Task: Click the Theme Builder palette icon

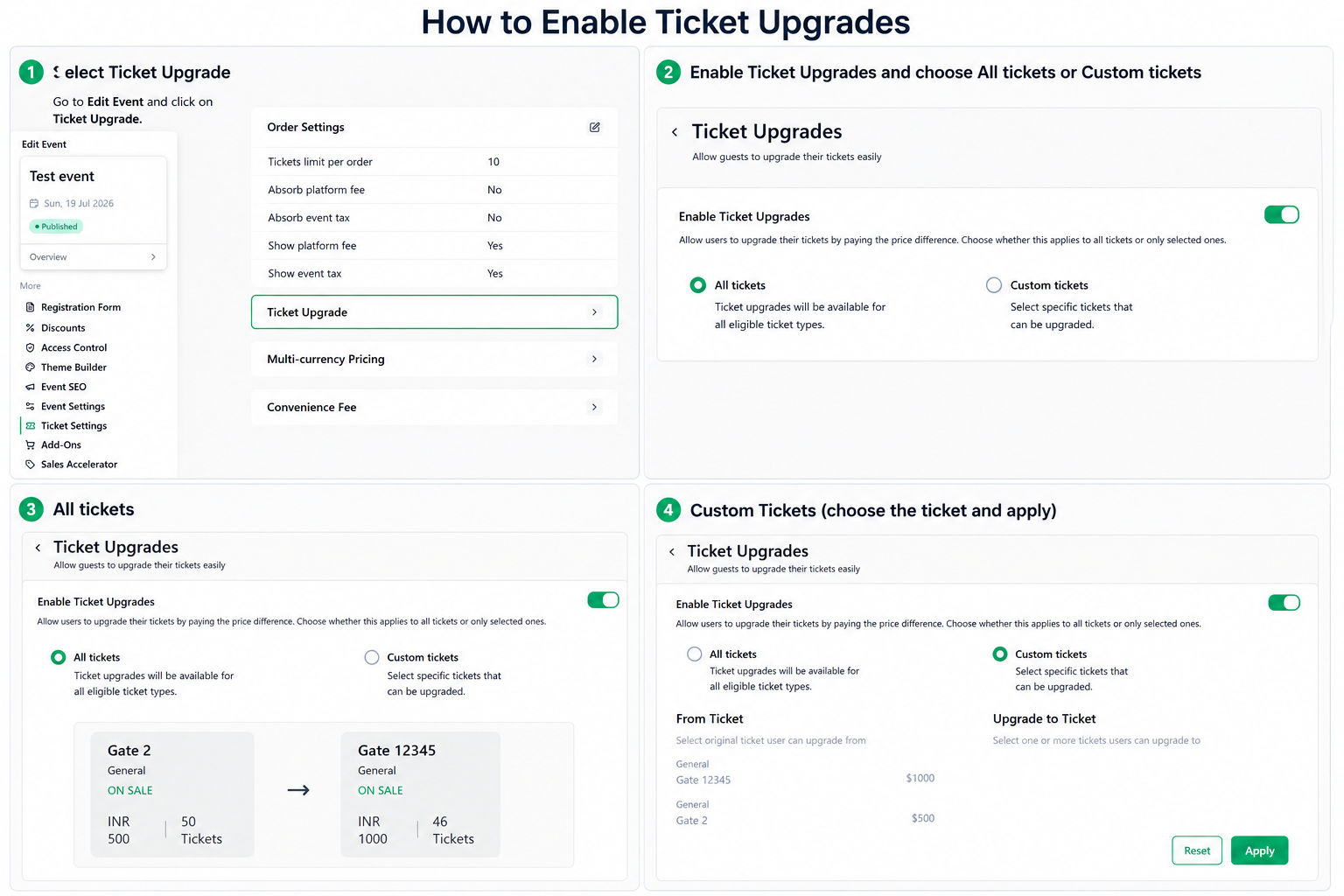Action: coord(31,367)
